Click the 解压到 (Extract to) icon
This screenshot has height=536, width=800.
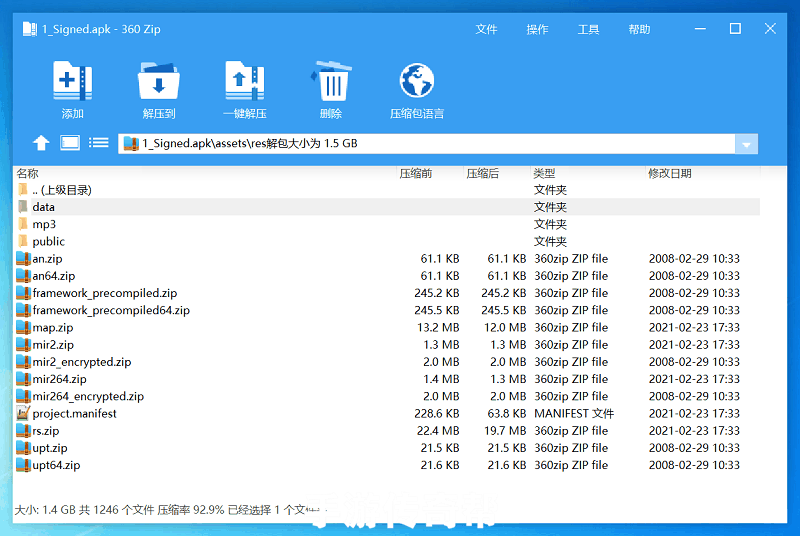click(x=159, y=81)
